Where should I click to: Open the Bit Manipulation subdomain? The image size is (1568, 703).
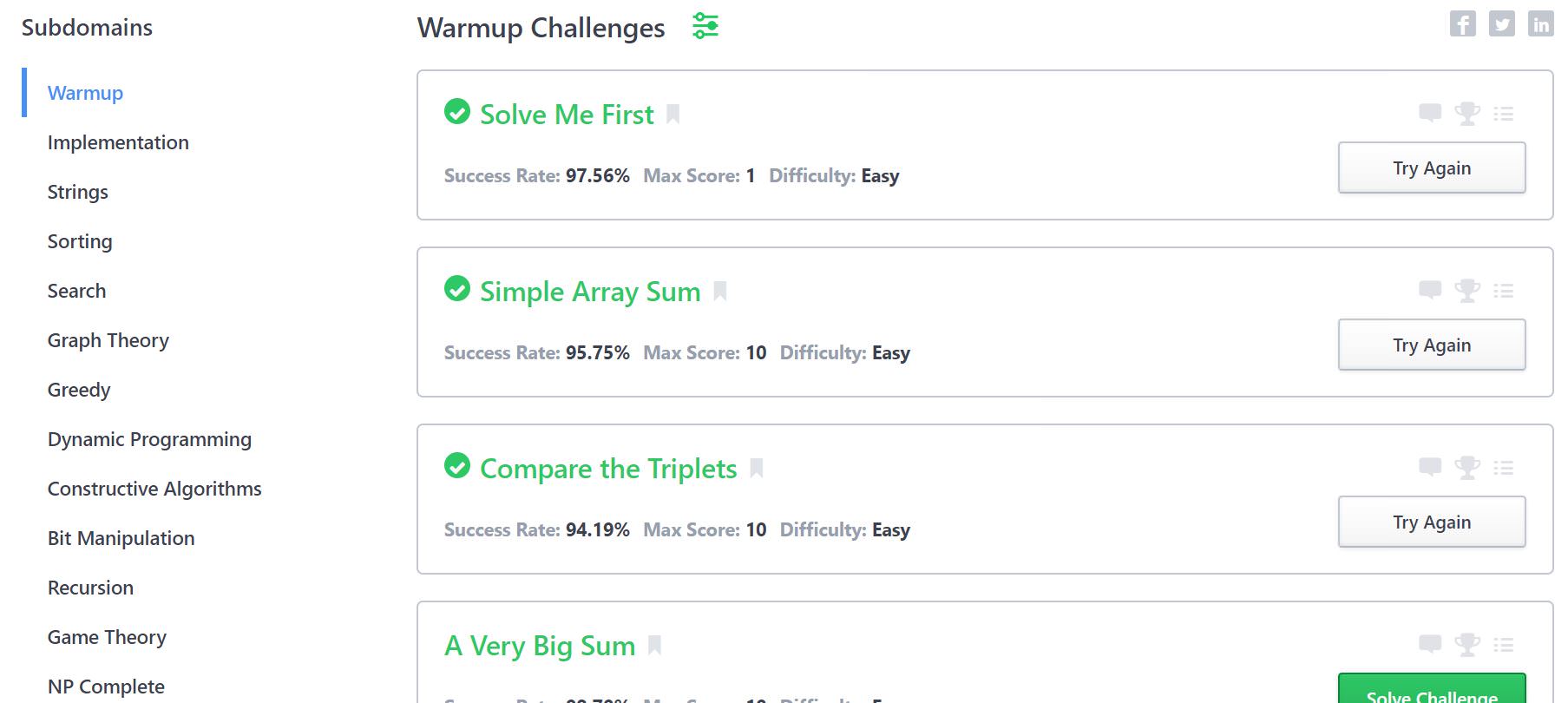(121, 538)
